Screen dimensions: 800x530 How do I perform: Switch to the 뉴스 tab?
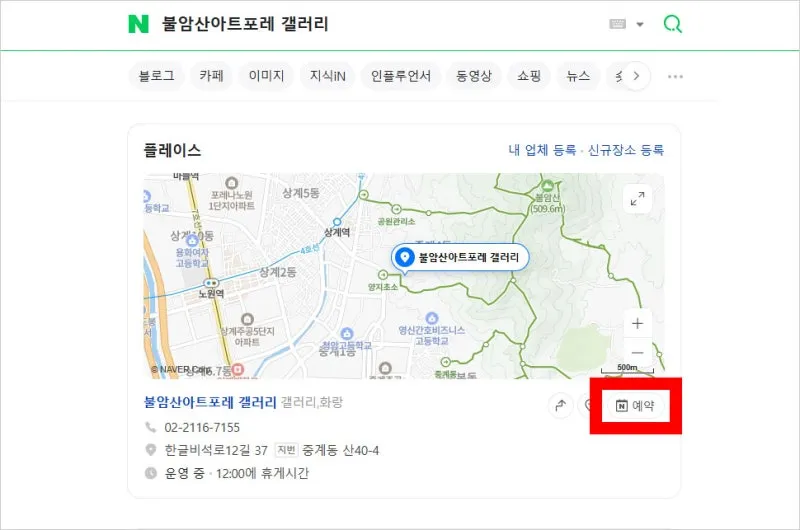(578, 76)
